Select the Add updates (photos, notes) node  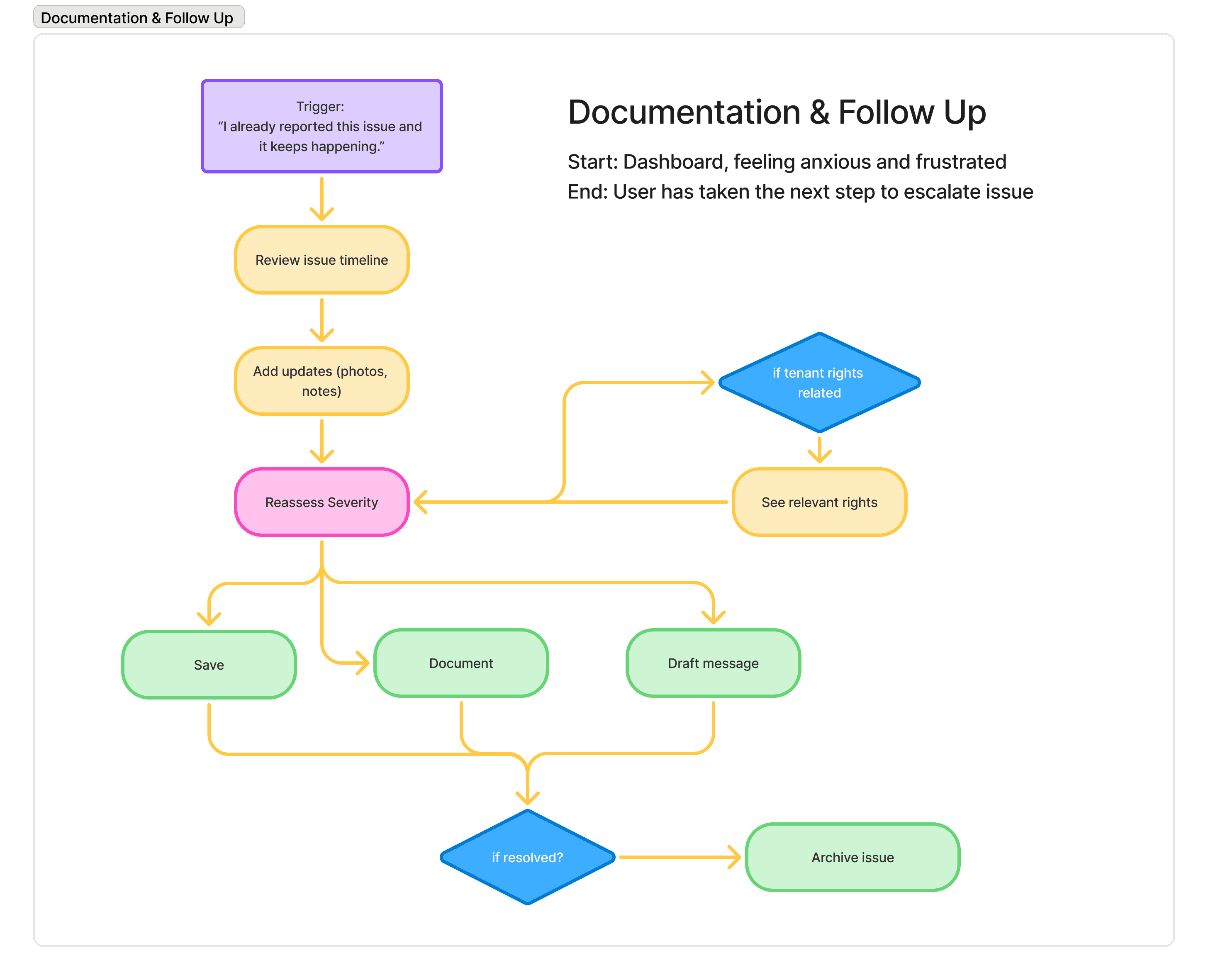[x=321, y=381]
